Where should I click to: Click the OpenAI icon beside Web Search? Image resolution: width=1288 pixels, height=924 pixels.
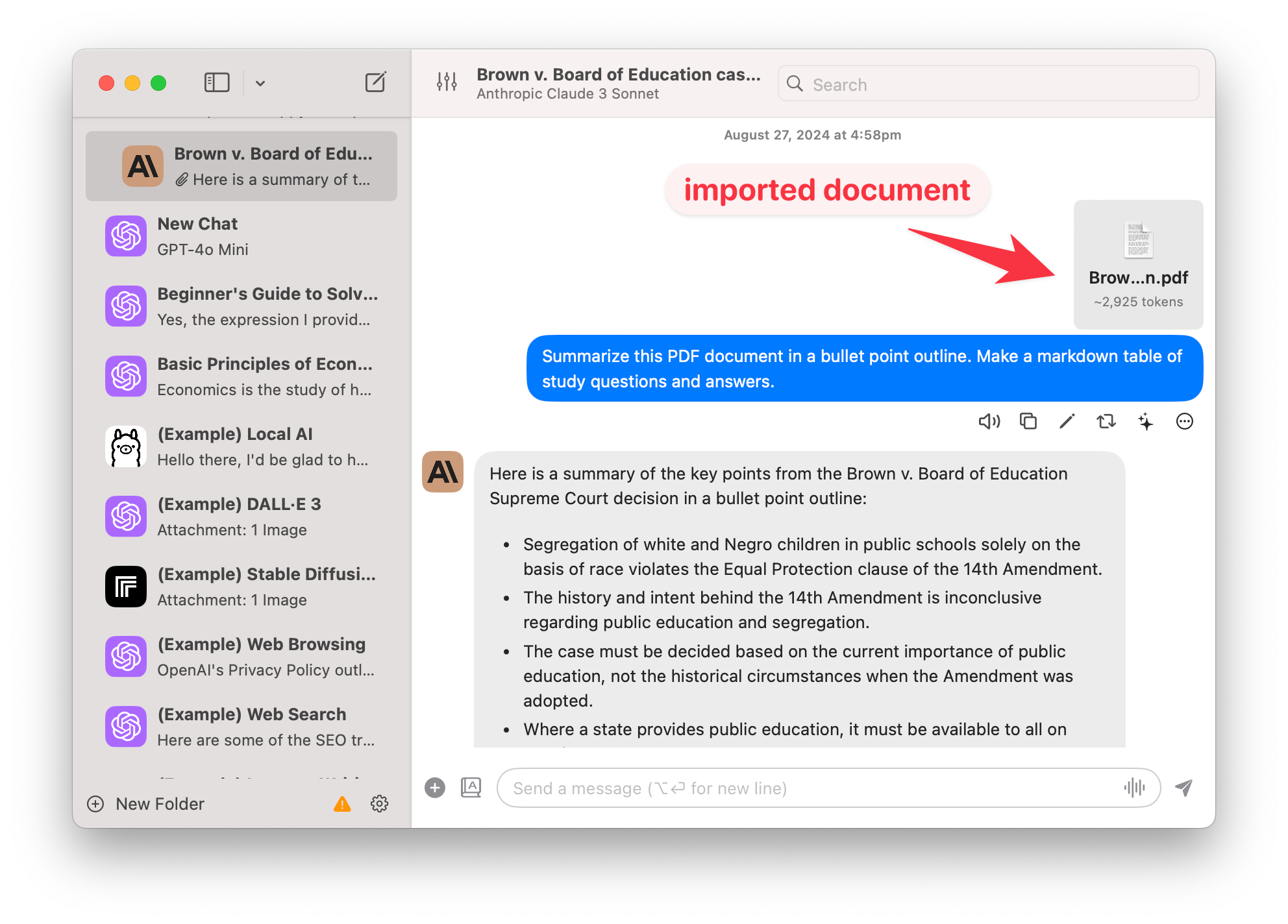tap(126, 727)
